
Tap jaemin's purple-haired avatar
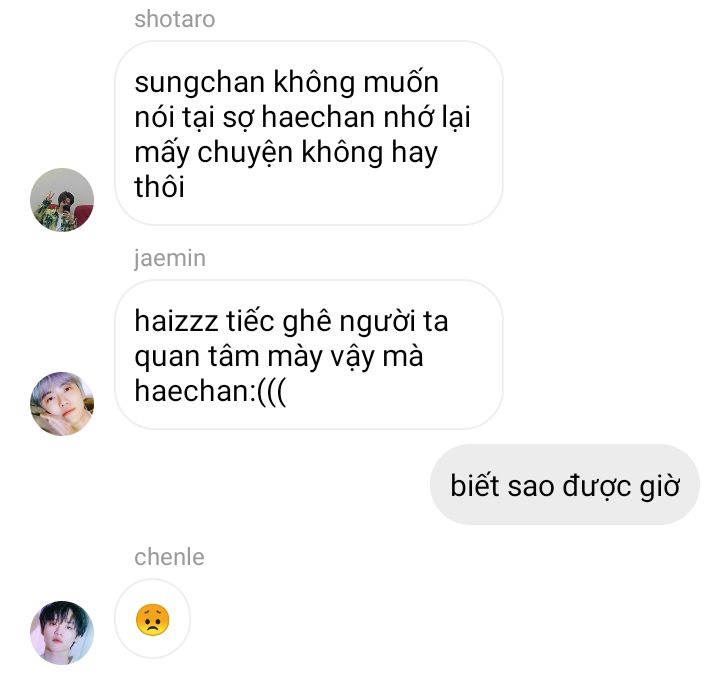[62, 404]
